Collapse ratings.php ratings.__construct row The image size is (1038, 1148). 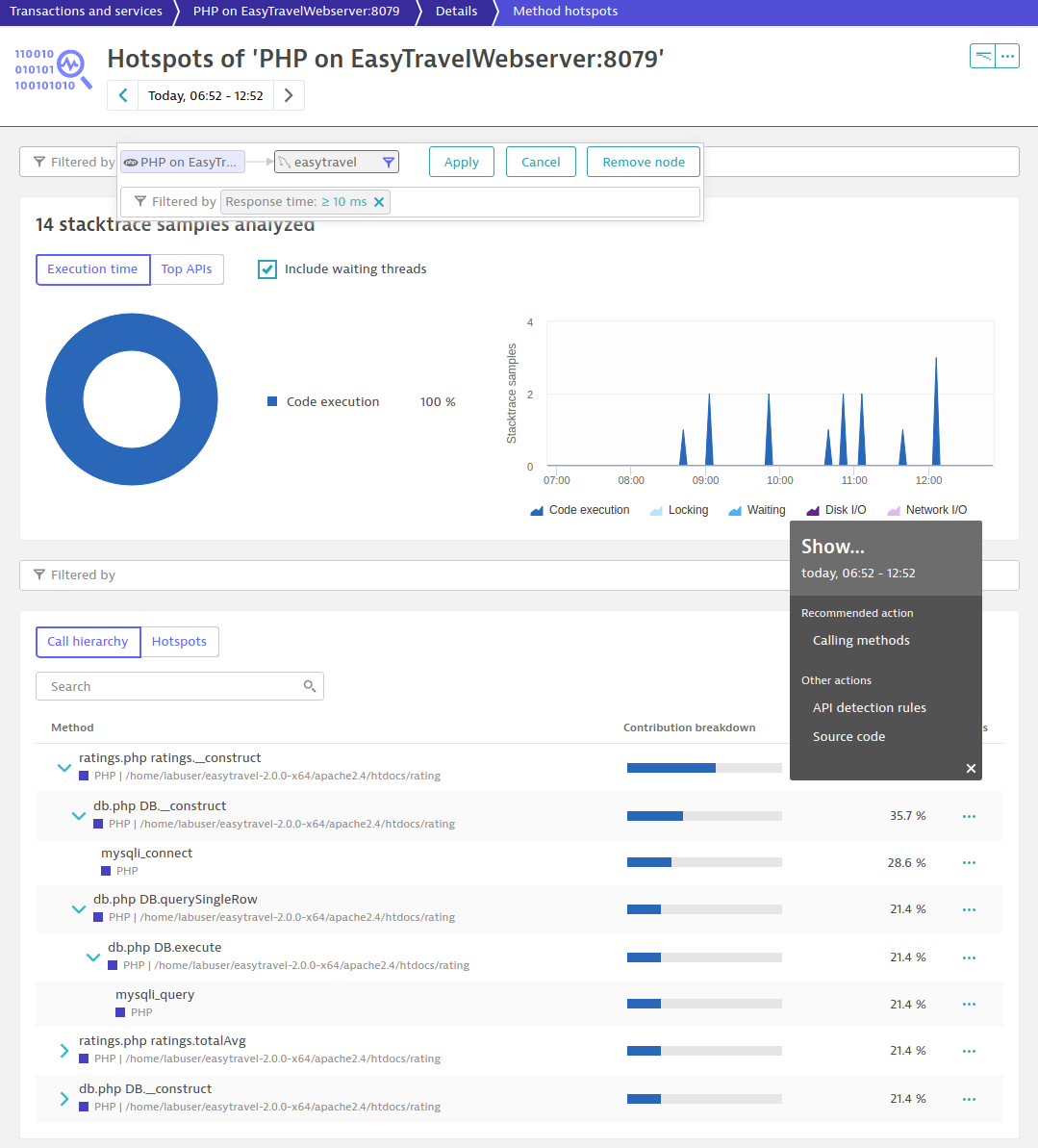tap(64, 767)
